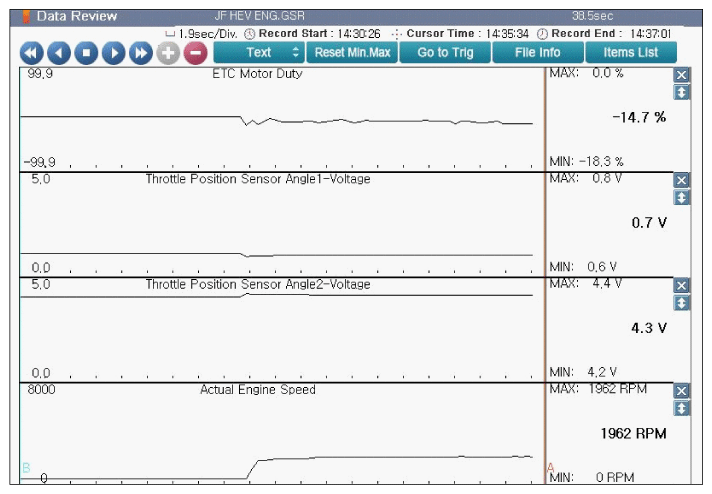Open the Items List
Viewport: 712px width, 494px height.
[630, 52]
